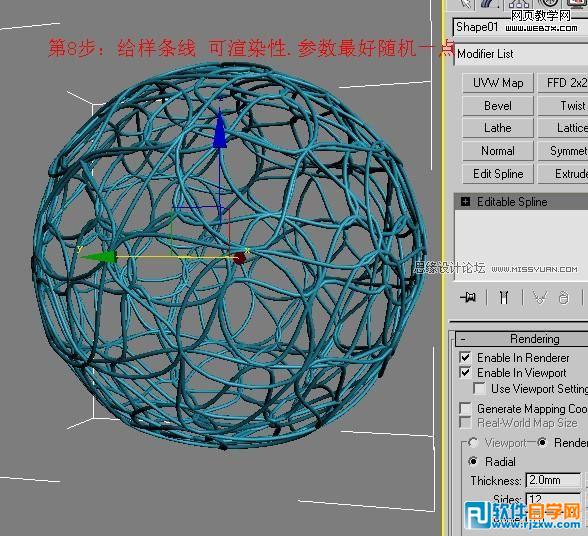Click the Bevel modifier button

498,106
